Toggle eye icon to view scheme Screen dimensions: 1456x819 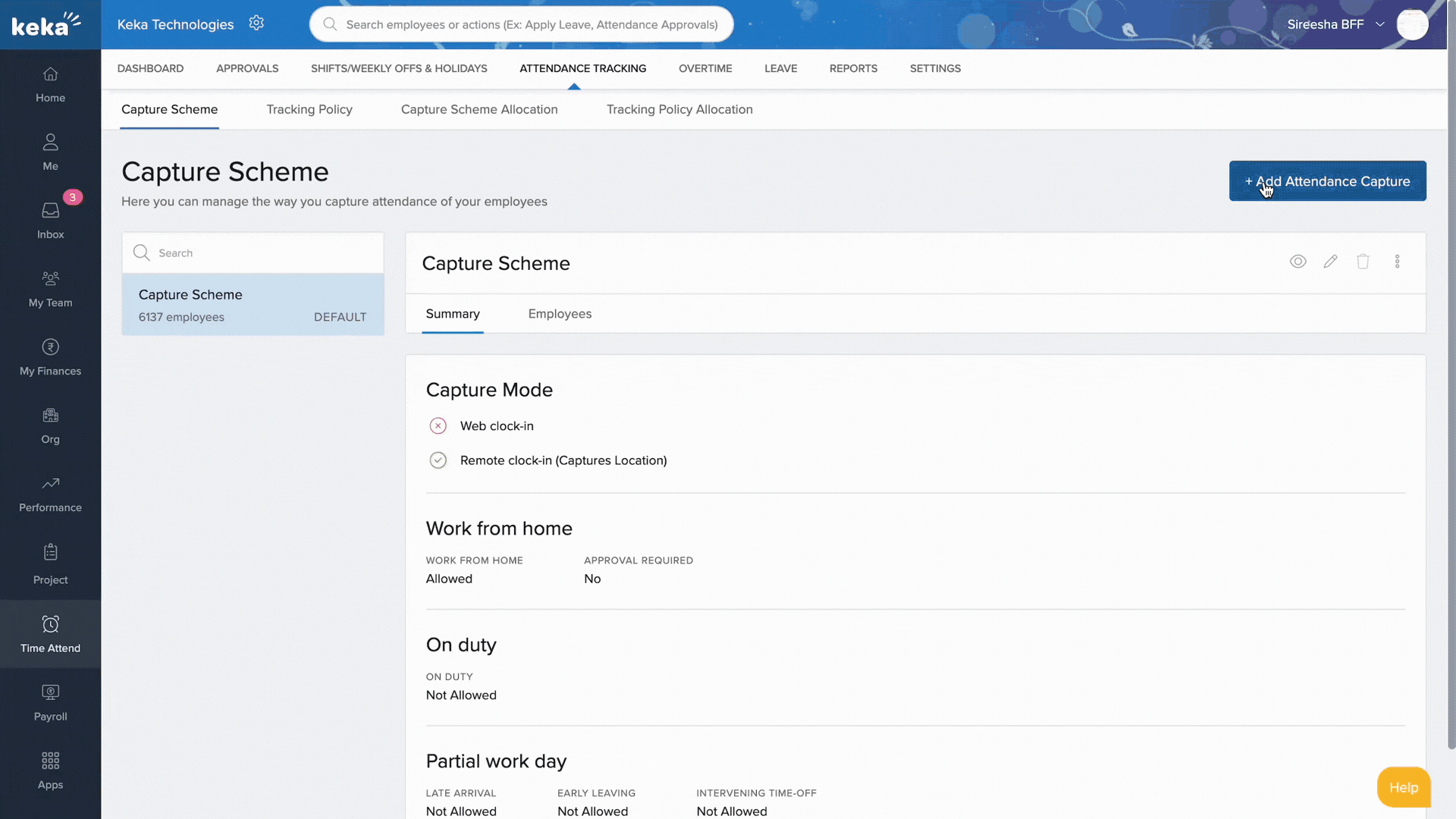coord(1298,262)
